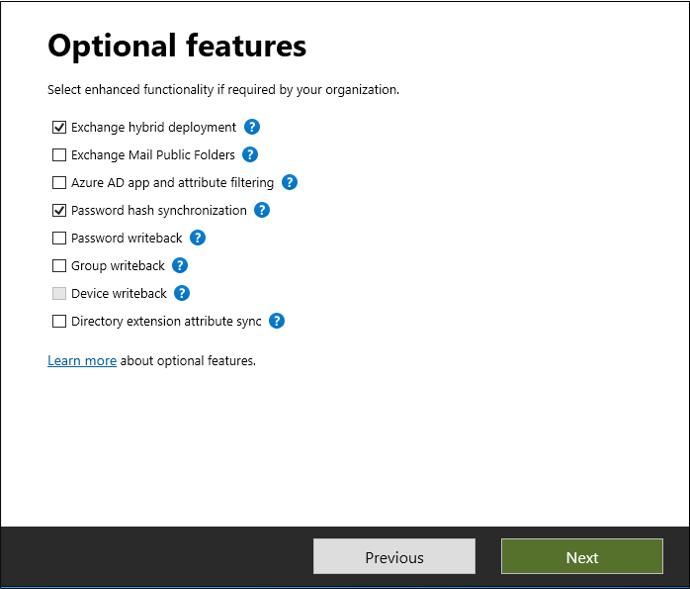Open help icon for Device writeback
Viewport: 690px width, 589px height.
182,293
